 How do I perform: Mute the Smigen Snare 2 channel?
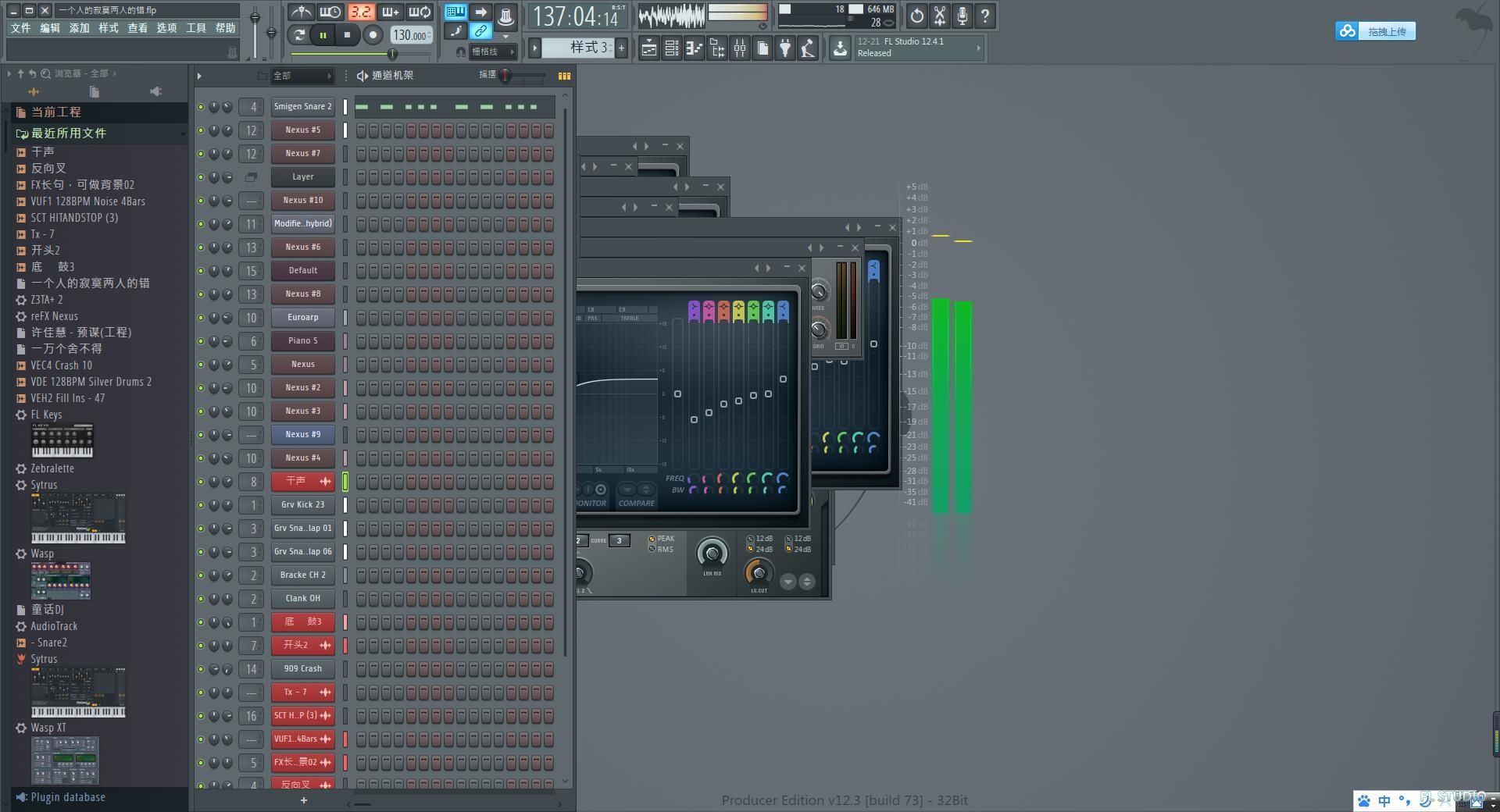[x=201, y=107]
